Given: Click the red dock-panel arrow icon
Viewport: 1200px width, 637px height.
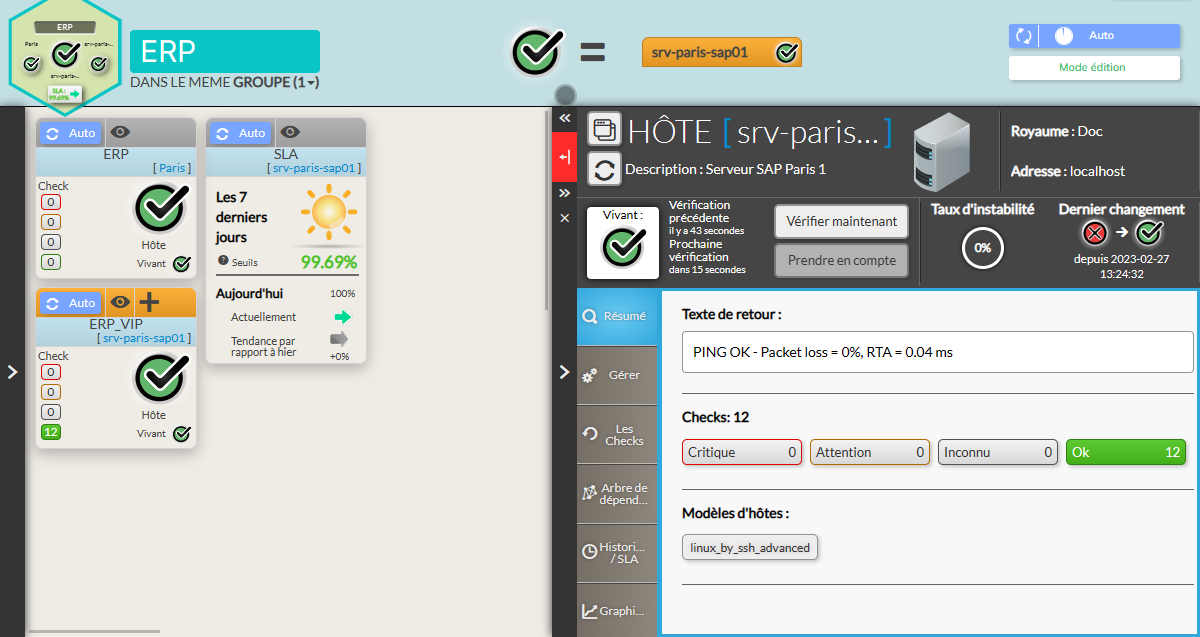Looking at the screenshot, I should [565, 157].
